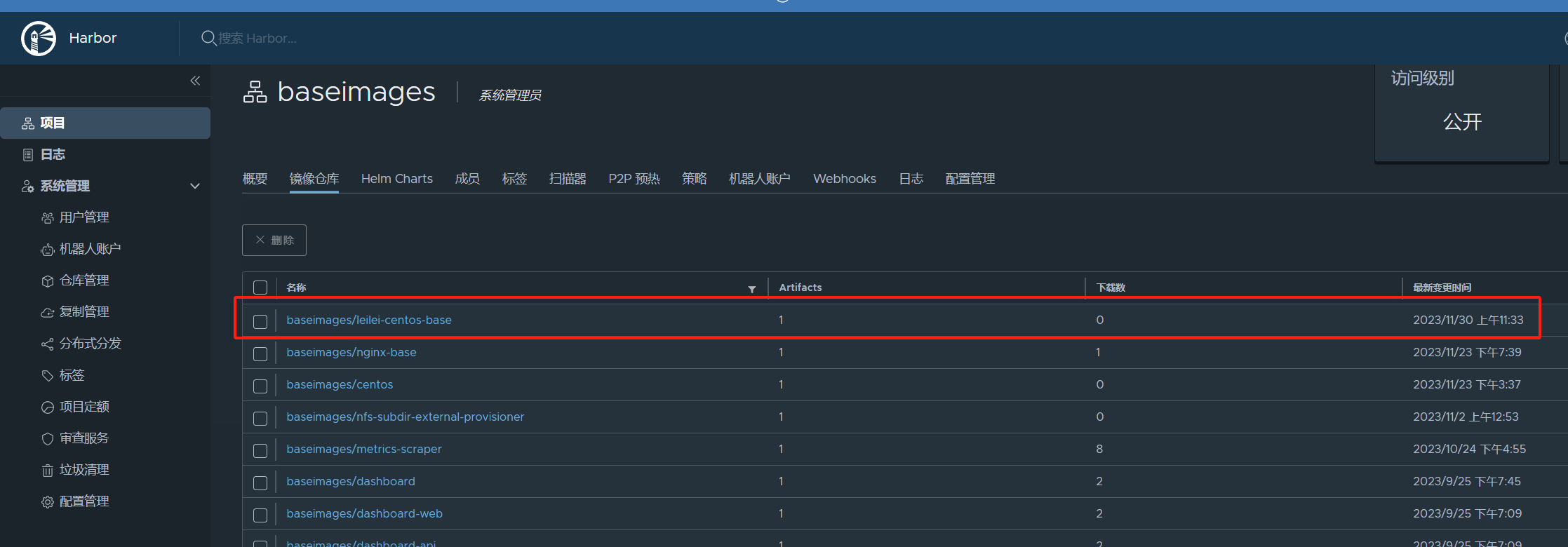Open the Helm Charts tab
The image size is (1568, 547).
pyautogui.click(x=397, y=179)
